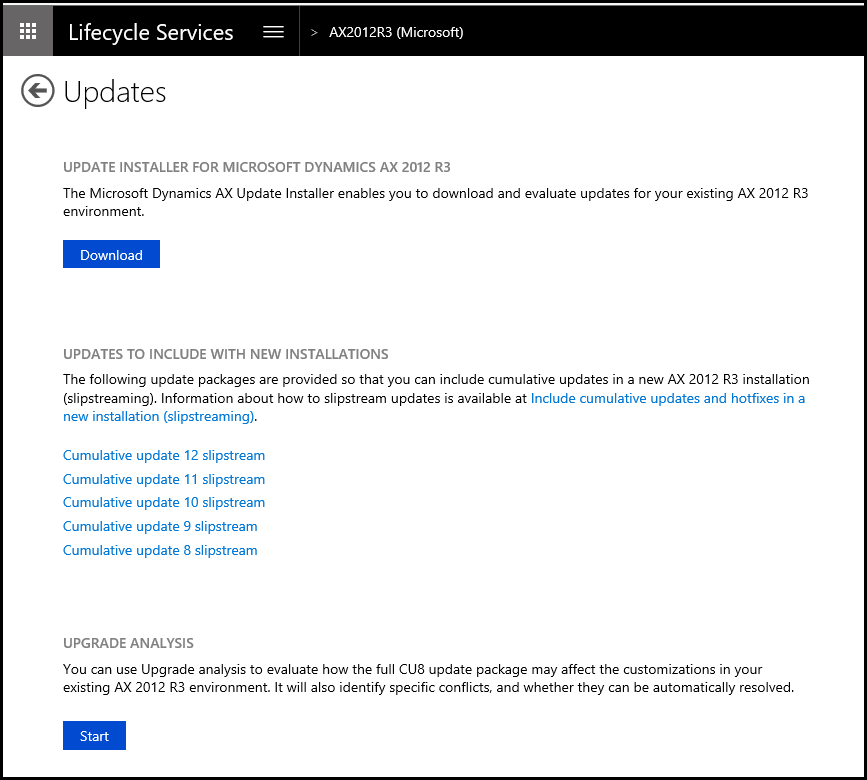This screenshot has height=780, width=867.
Task: Click the Updates to Include section heading
Action: point(226,354)
